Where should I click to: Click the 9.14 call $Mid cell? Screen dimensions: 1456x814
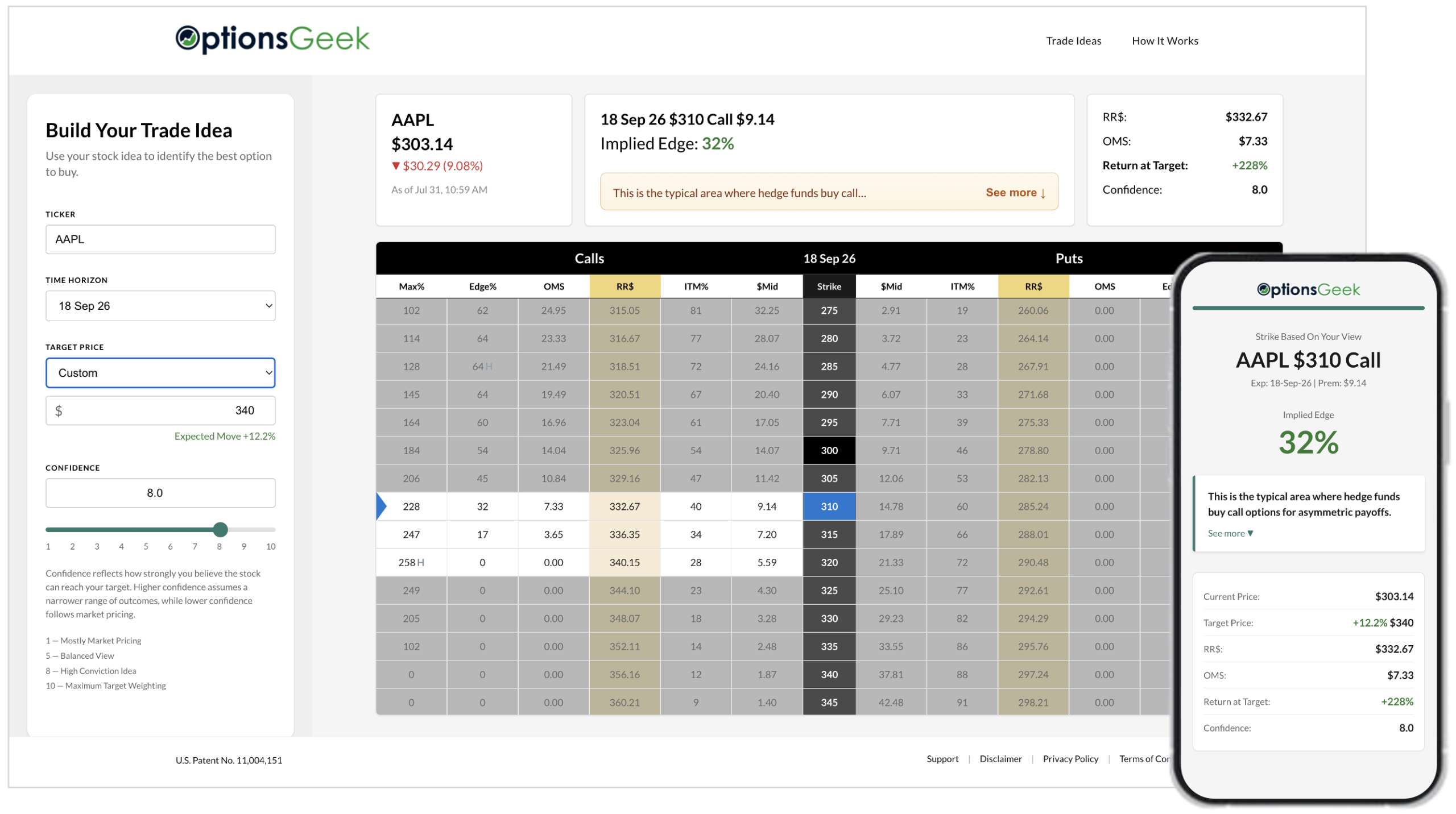point(767,506)
